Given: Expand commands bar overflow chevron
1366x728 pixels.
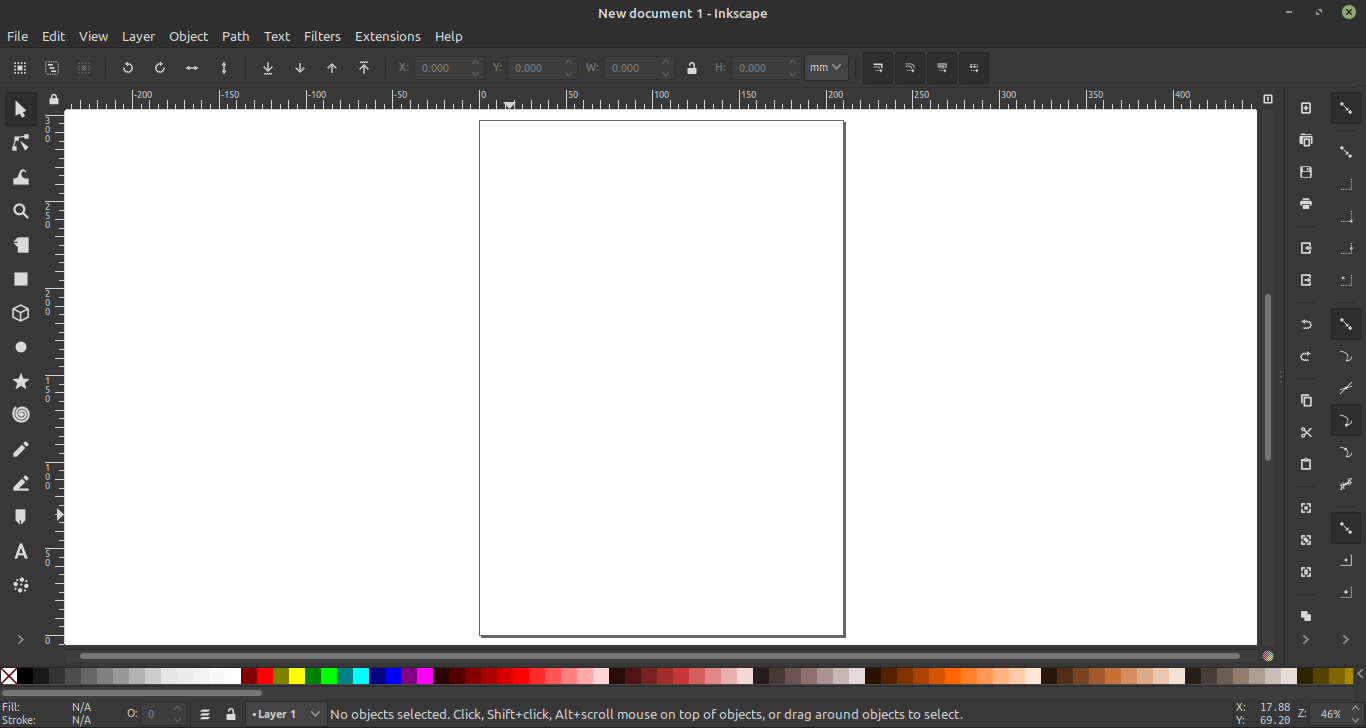Looking at the screenshot, I should (x=1306, y=639).
